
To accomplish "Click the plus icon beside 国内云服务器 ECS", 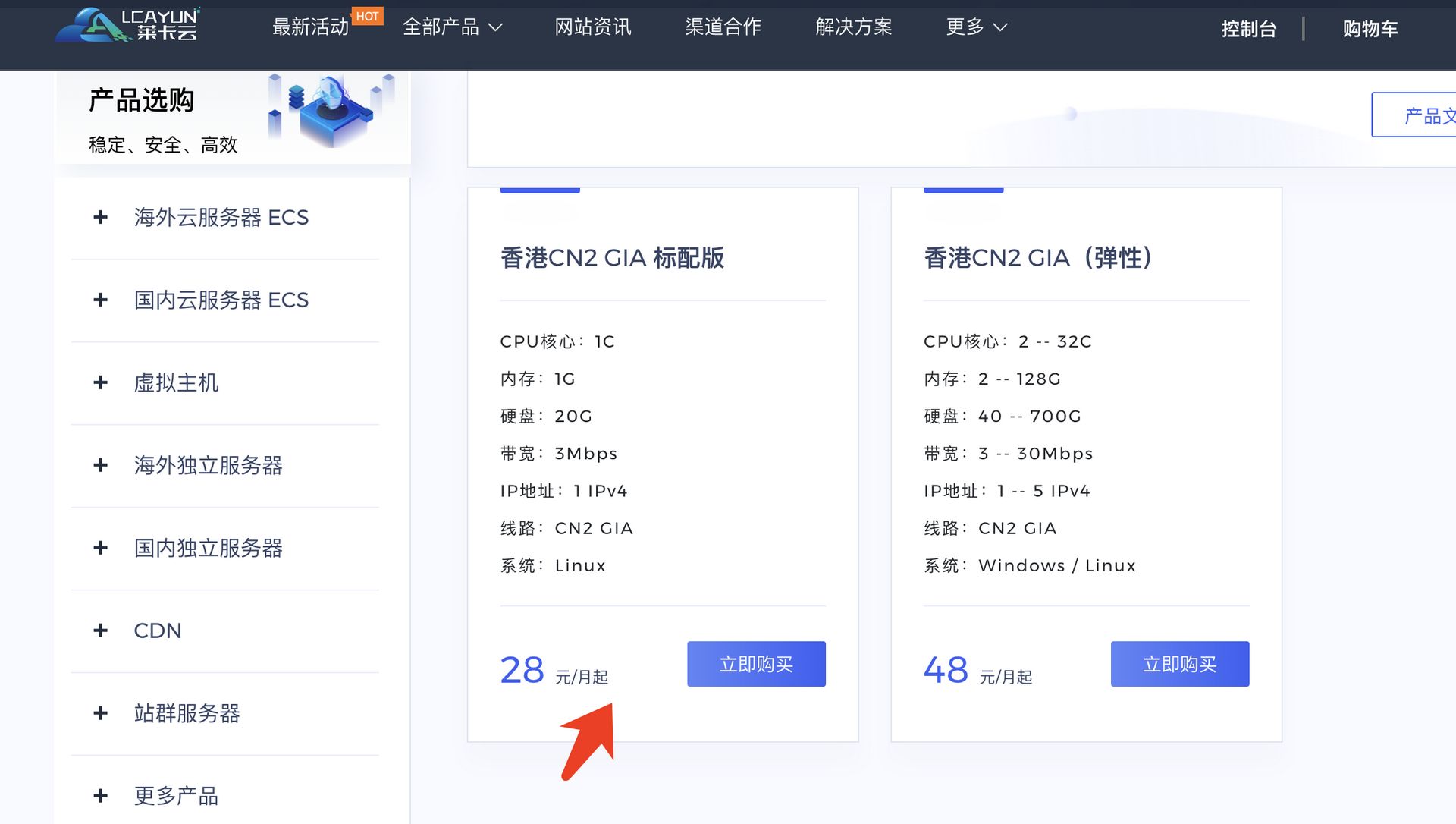I will coord(100,300).
